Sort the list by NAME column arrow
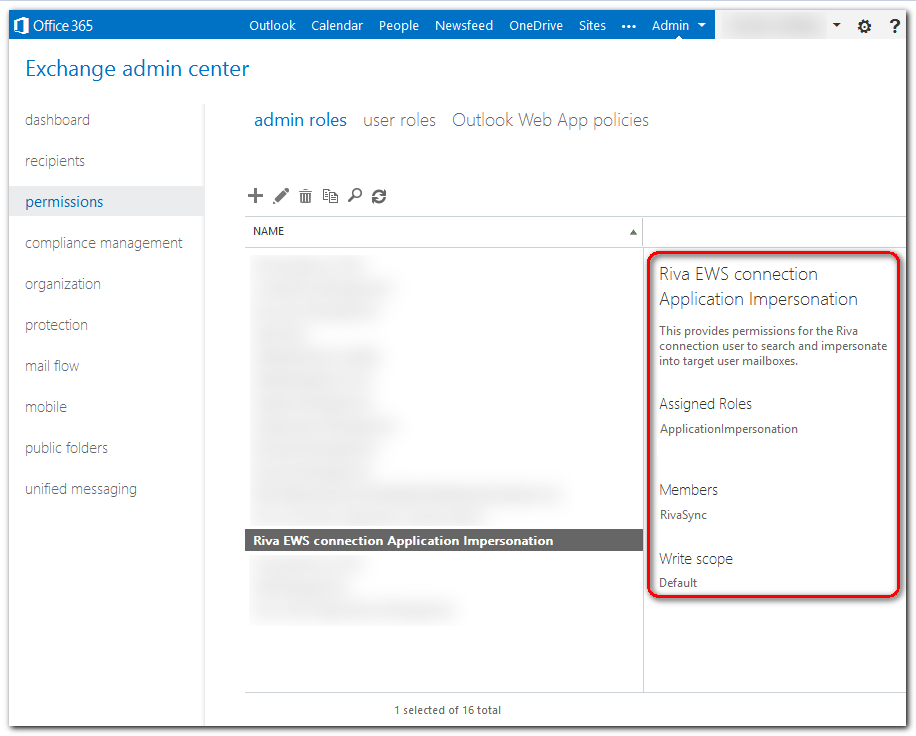The height and width of the screenshot is (736, 916). [x=633, y=232]
